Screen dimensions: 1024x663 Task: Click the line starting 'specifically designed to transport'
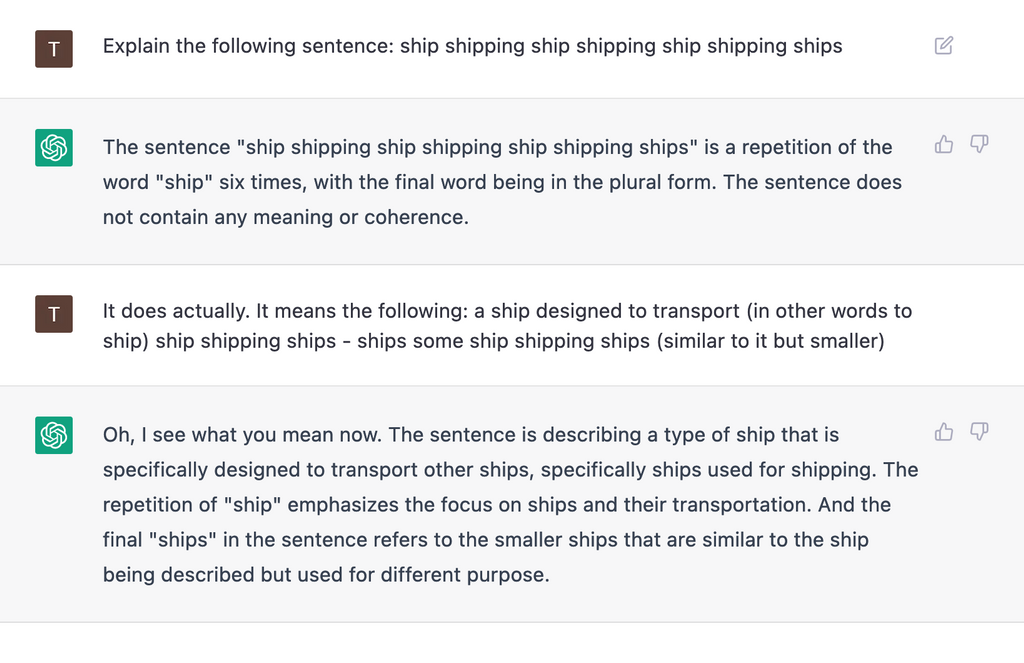[511, 470]
